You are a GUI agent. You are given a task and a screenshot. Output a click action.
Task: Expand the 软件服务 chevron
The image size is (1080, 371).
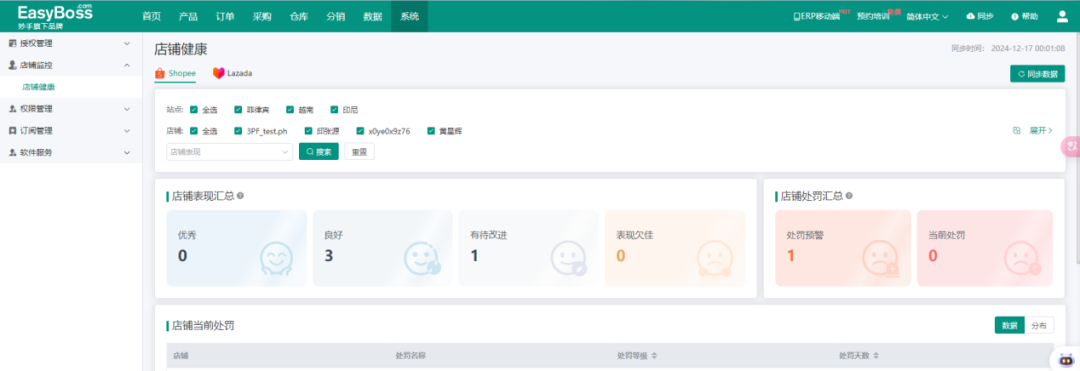tap(127, 153)
